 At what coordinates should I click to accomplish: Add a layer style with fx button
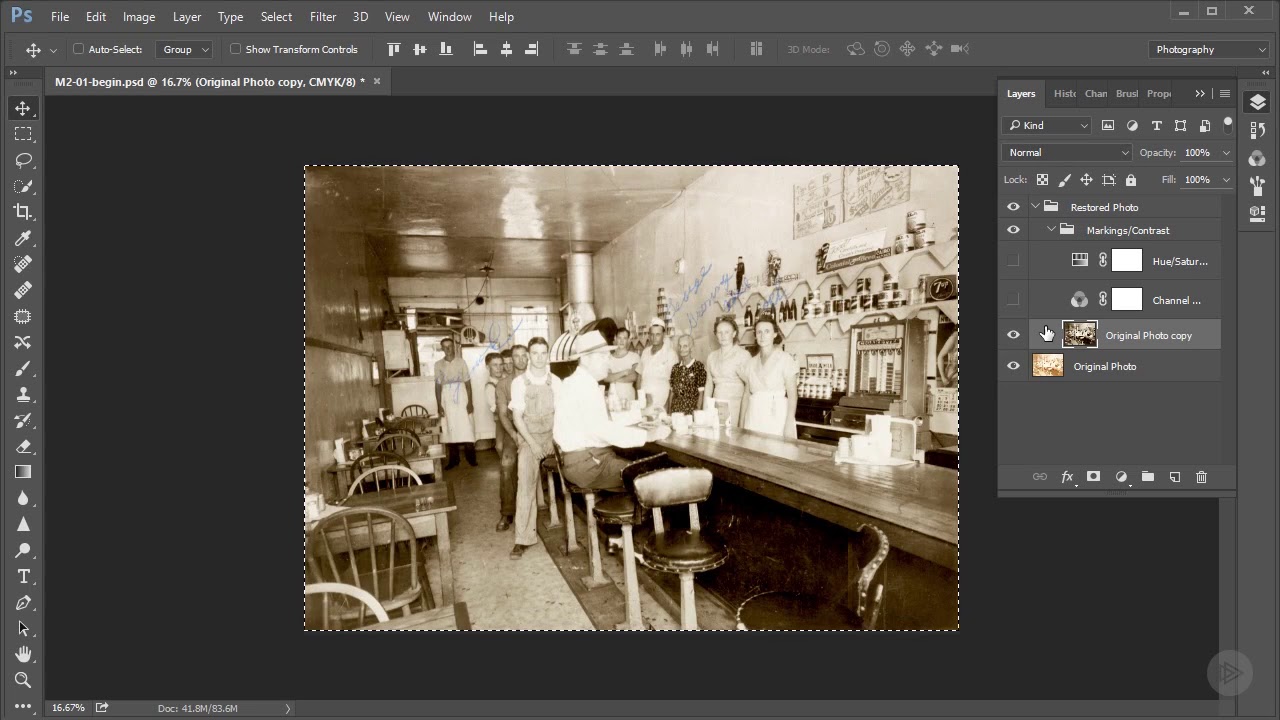pyautogui.click(x=1067, y=477)
